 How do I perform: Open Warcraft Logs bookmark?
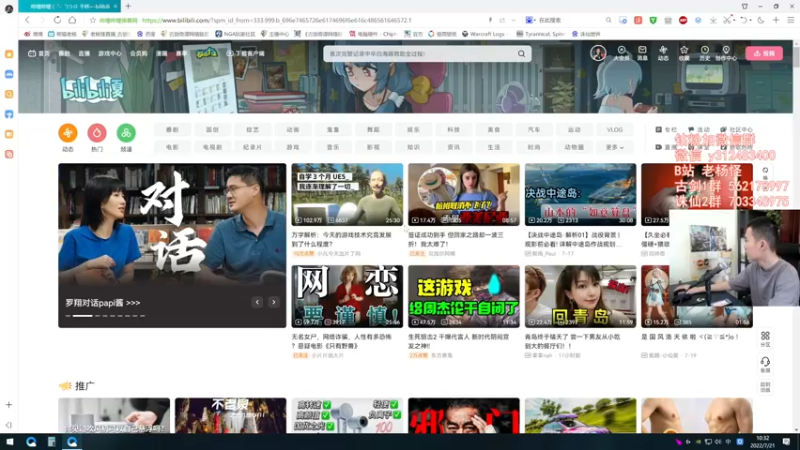(x=483, y=34)
